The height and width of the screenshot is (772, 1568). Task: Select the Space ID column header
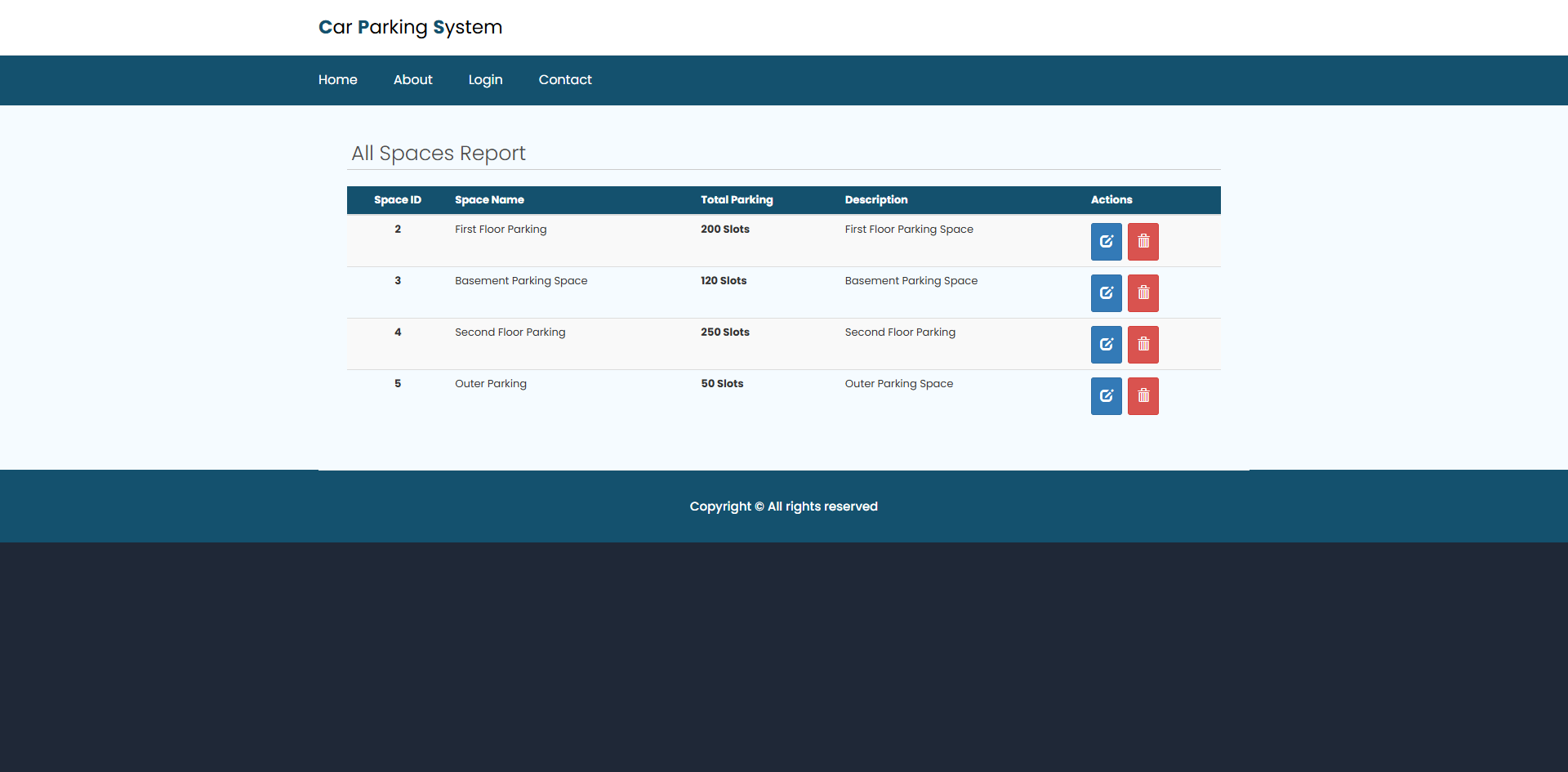click(x=397, y=199)
